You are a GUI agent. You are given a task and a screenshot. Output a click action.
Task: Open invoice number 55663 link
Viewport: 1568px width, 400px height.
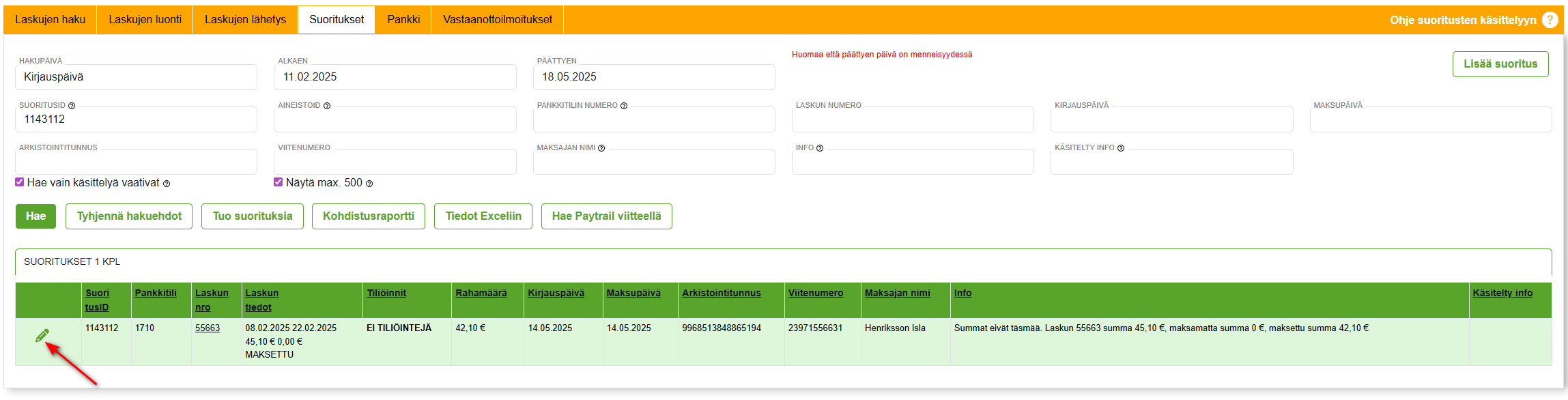coord(208,328)
